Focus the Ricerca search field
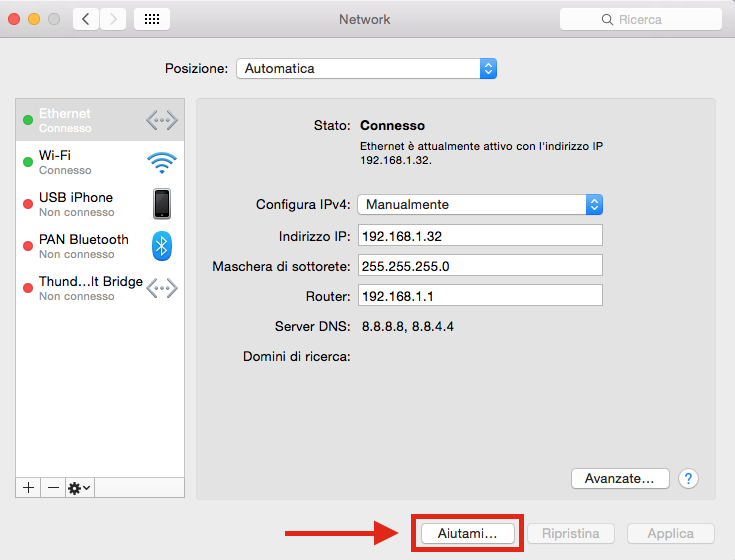 pos(641,19)
